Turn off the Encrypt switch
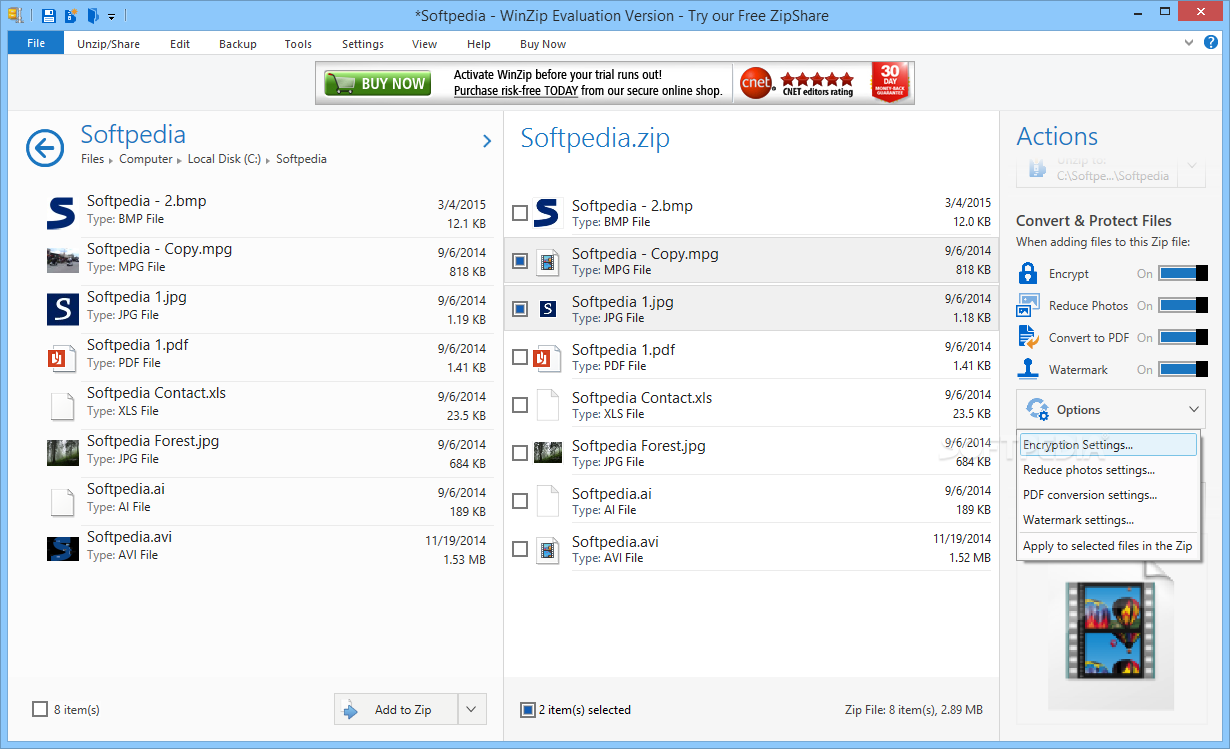 1183,273
